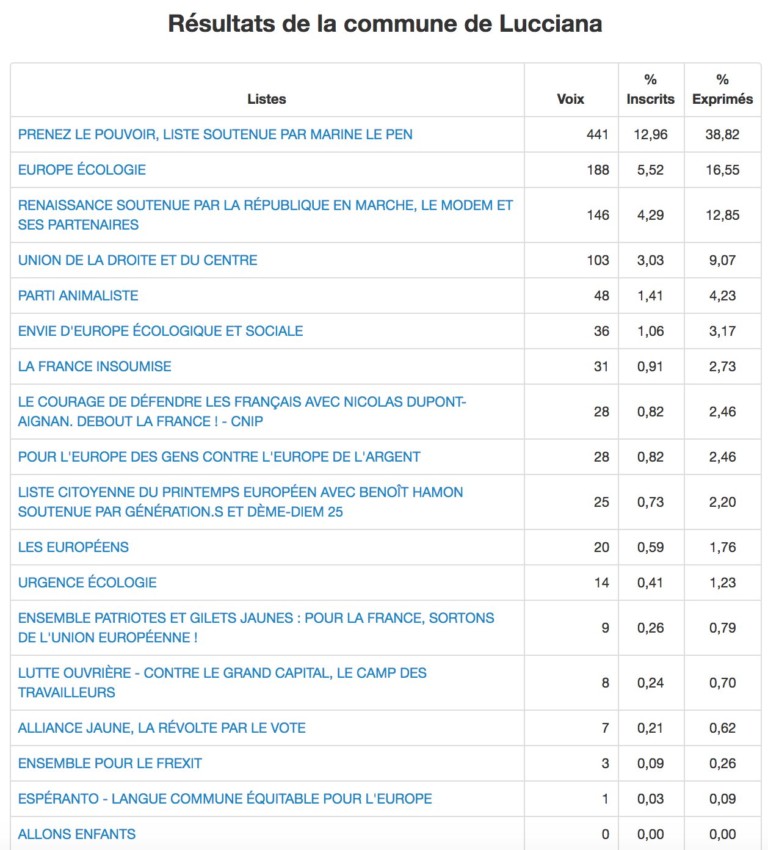Click the % Exprimés column header

click(x=722, y=89)
